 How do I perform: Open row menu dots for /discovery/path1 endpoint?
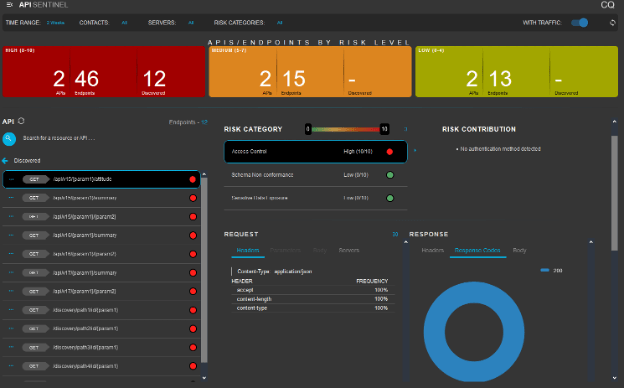coord(11,310)
